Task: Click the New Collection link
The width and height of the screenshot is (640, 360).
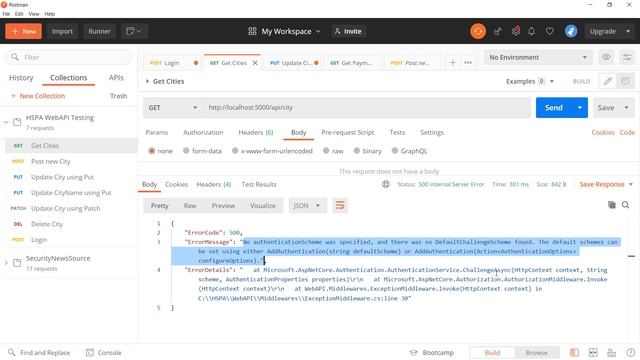Action: tap(38, 96)
